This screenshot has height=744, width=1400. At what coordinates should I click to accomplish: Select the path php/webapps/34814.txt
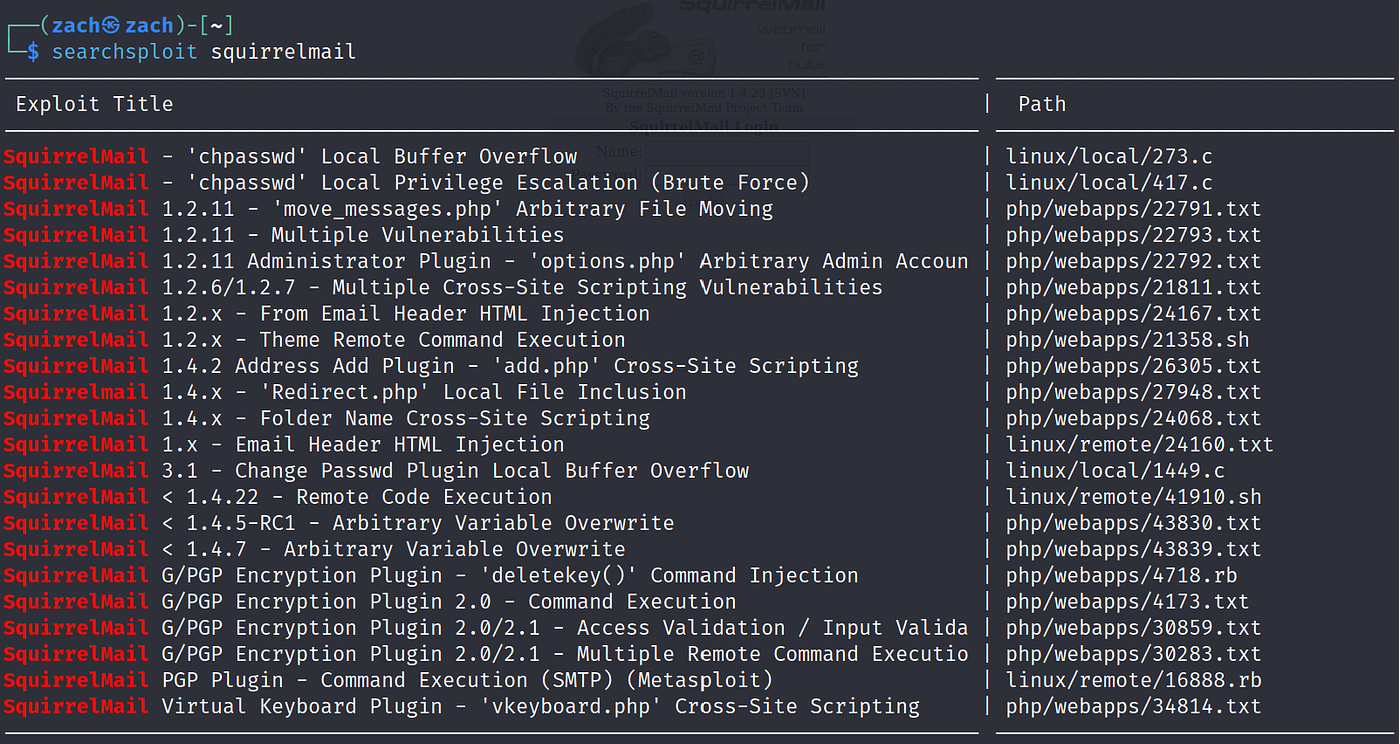1133,706
